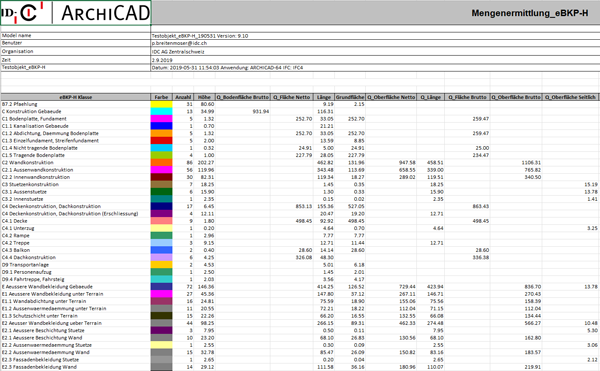Image resolution: width=600 pixels, height=371 pixels.
Task: Select the 931.94 Bodenfläche Brutto value
Action: pyautogui.click(x=261, y=111)
